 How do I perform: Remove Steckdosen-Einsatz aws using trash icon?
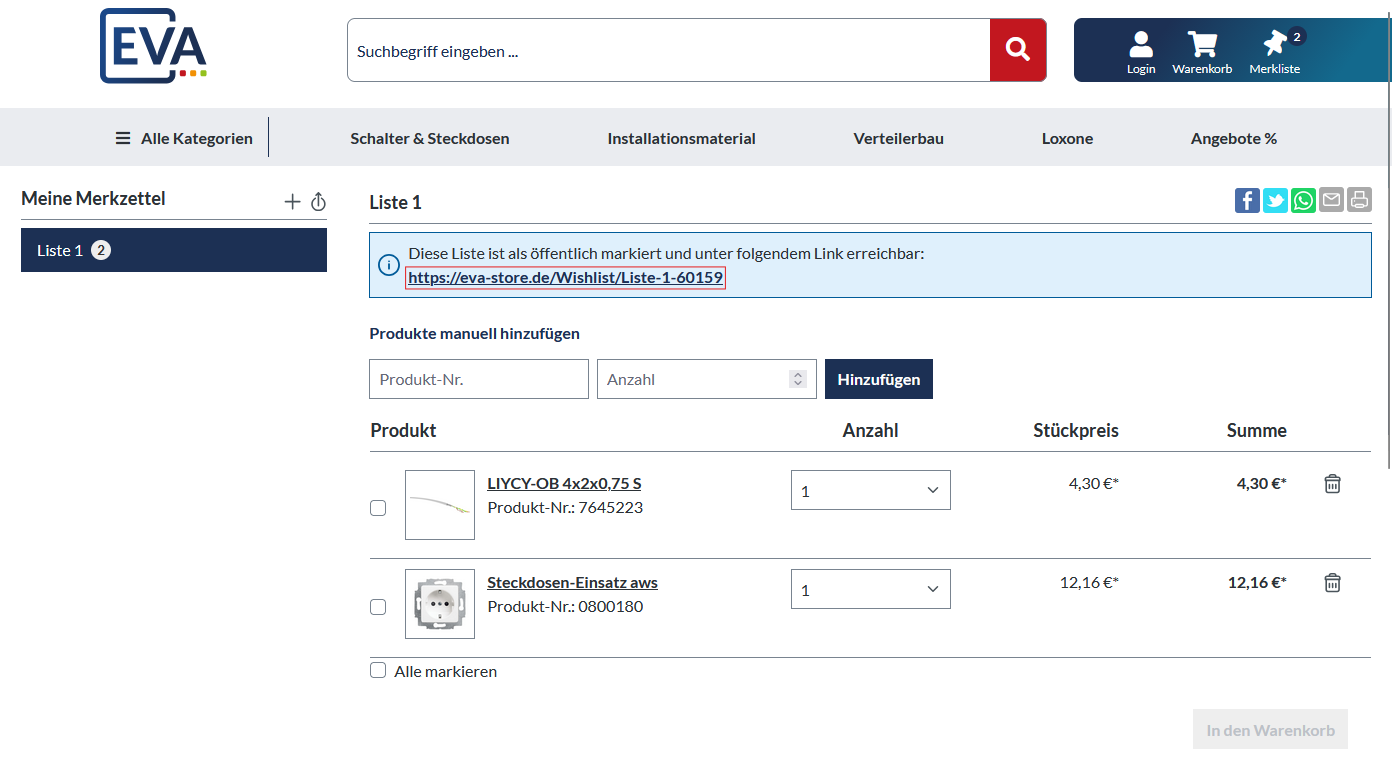1332,583
